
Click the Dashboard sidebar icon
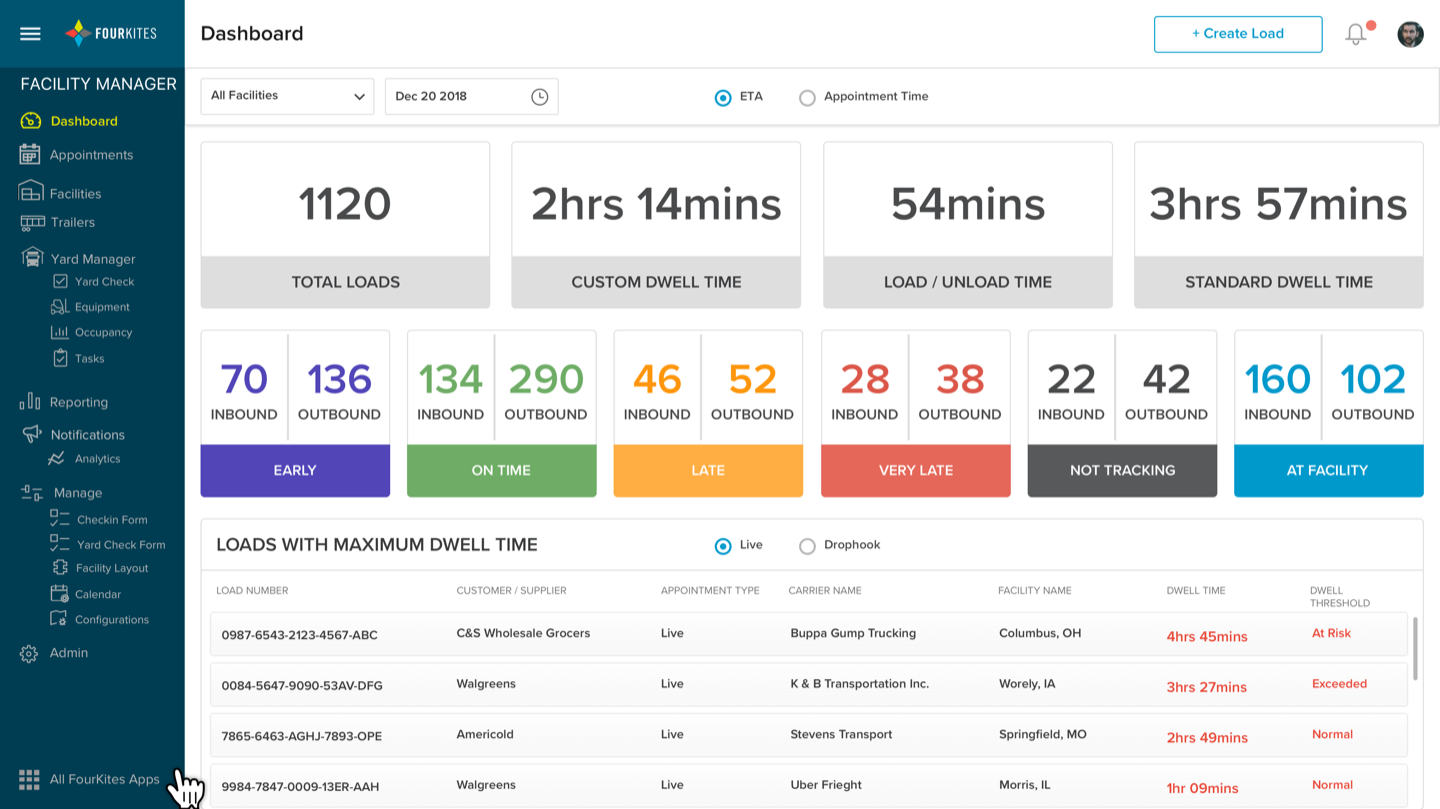tap(30, 121)
